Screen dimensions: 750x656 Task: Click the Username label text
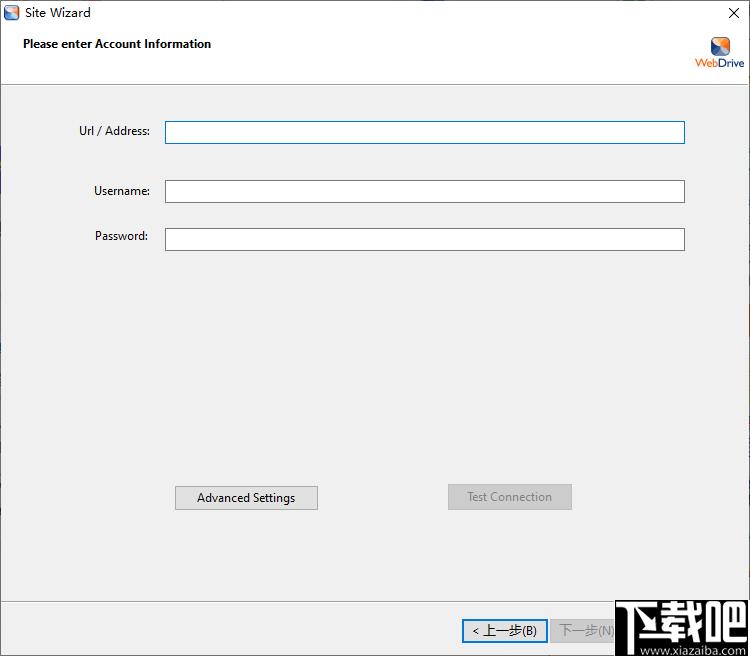(122, 191)
